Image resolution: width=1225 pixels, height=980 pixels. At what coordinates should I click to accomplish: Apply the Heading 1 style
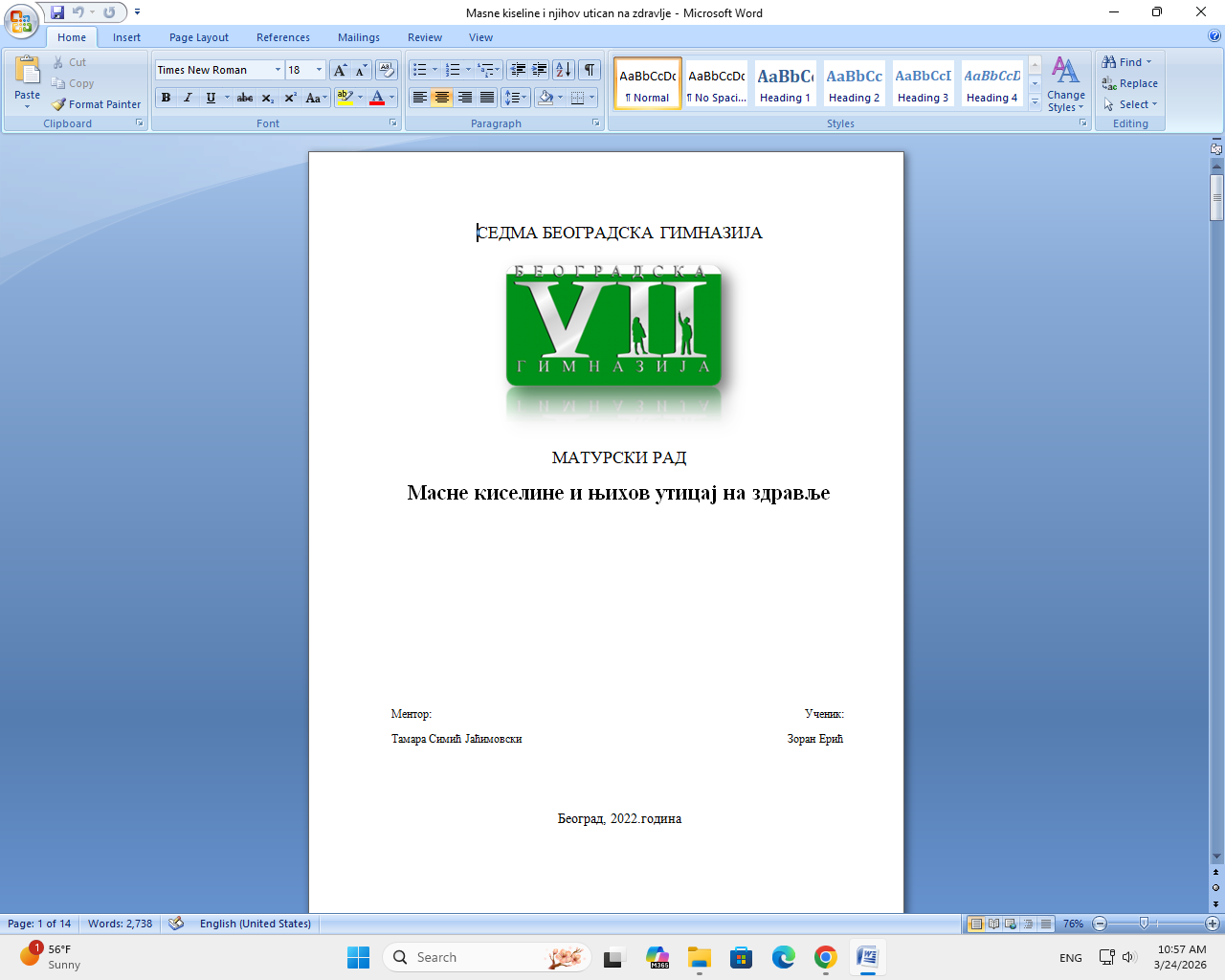[785, 84]
